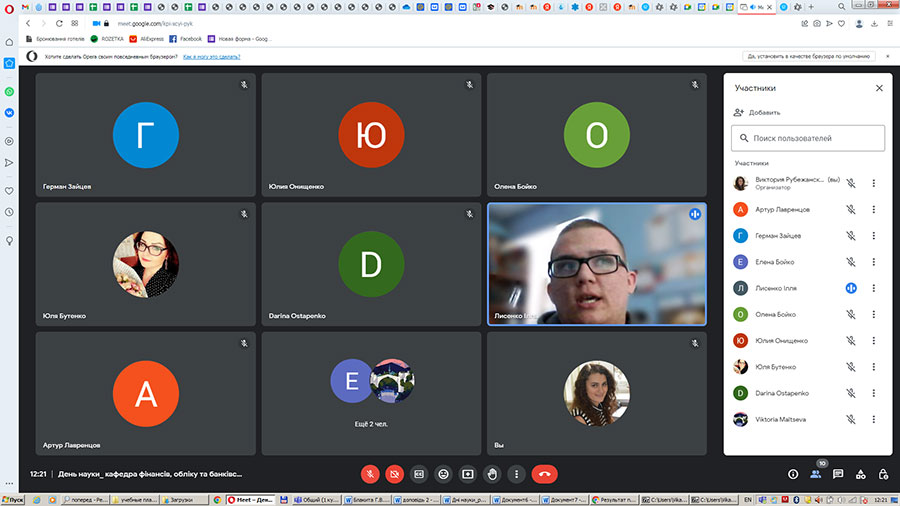Click muted mic icon for Елена Бойко
900x506 pixels.
tap(851, 262)
